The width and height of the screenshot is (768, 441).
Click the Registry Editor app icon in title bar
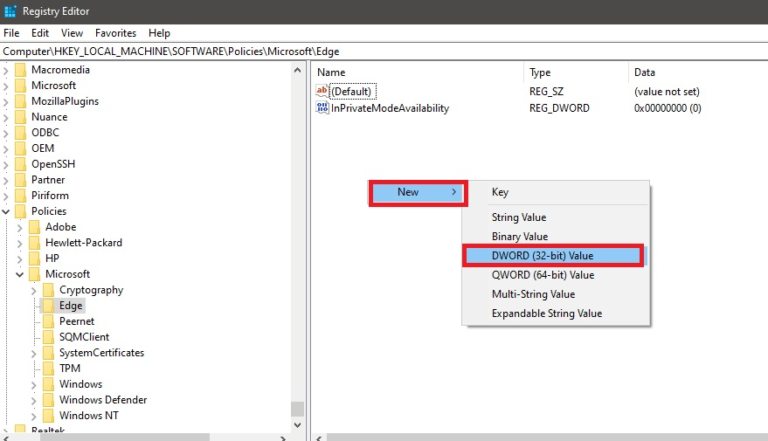coord(10,11)
